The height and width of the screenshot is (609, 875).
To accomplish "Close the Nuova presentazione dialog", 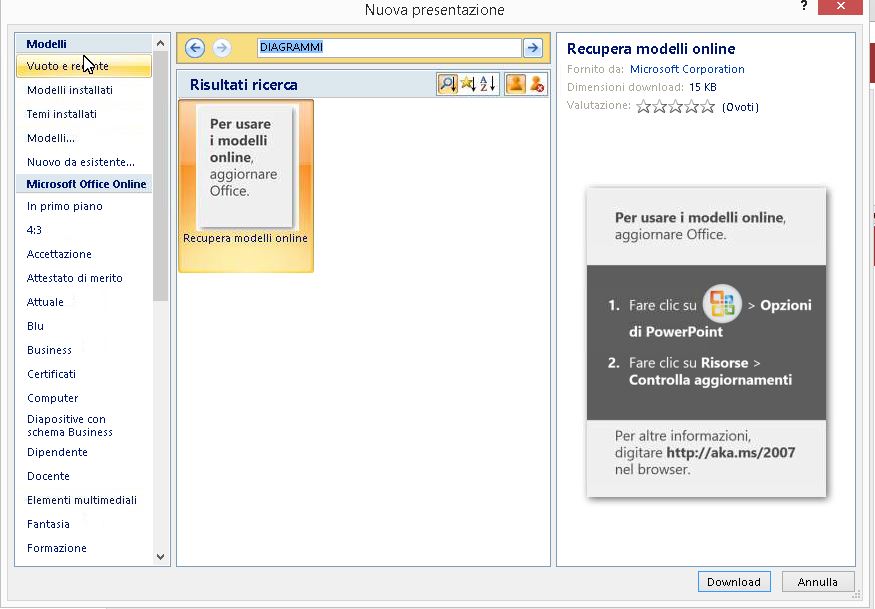I will point(840,7).
